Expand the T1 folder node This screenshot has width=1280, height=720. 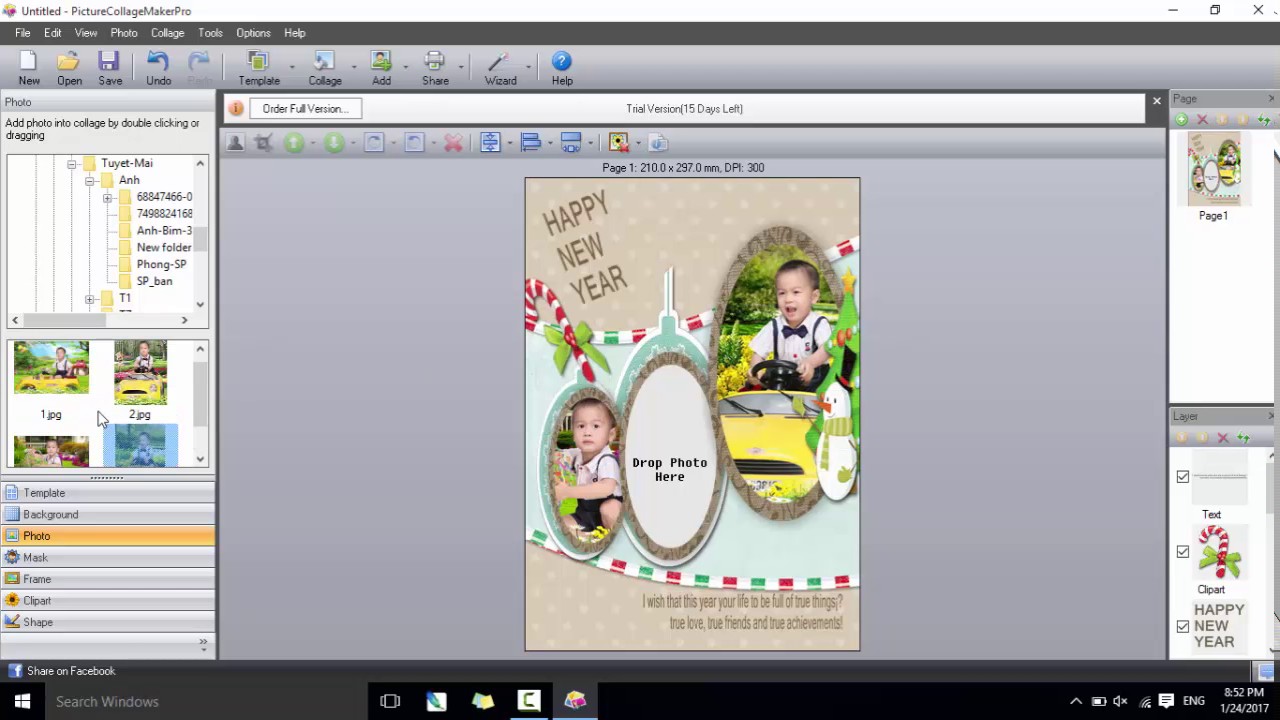(x=90, y=299)
